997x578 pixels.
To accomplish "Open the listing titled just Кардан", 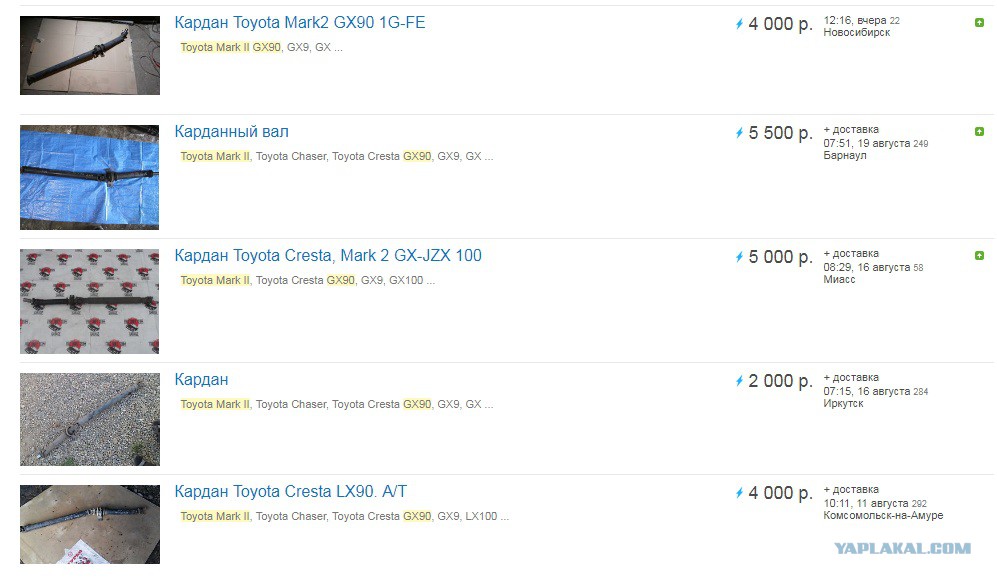I will (202, 380).
